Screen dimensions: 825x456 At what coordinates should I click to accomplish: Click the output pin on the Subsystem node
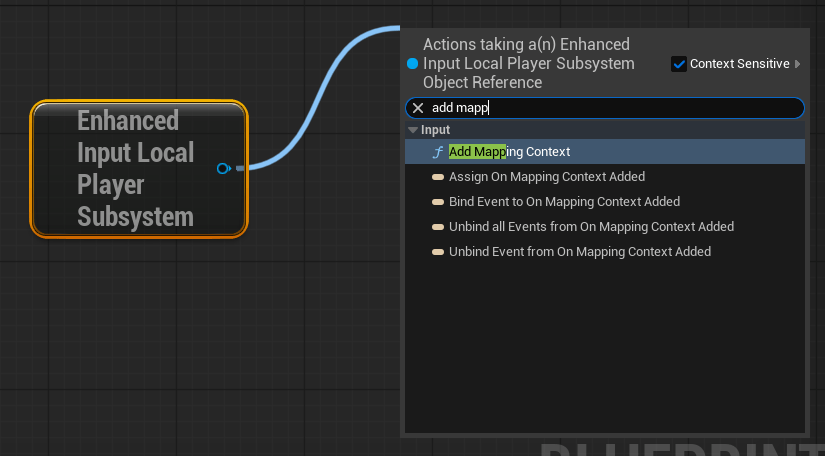tap(223, 168)
